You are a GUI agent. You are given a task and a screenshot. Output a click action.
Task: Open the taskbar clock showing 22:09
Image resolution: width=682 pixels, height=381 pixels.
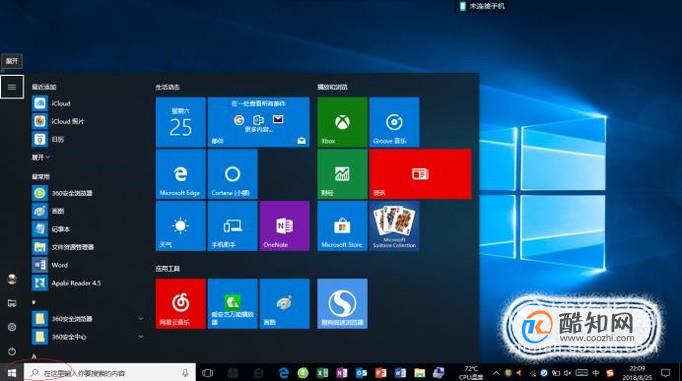coord(637,373)
